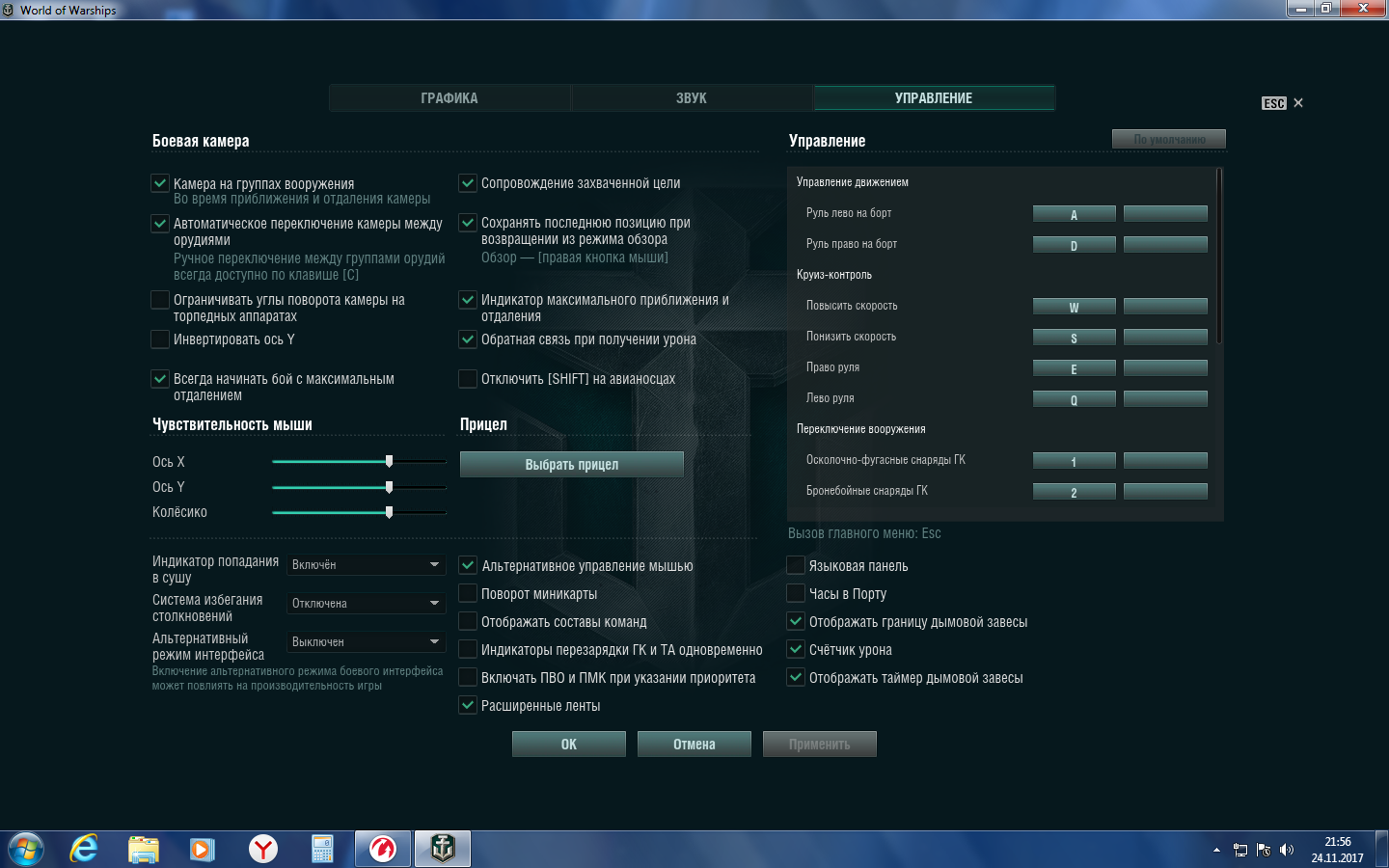
Task: Click the World of Warships taskbar icon
Action: tap(443, 849)
